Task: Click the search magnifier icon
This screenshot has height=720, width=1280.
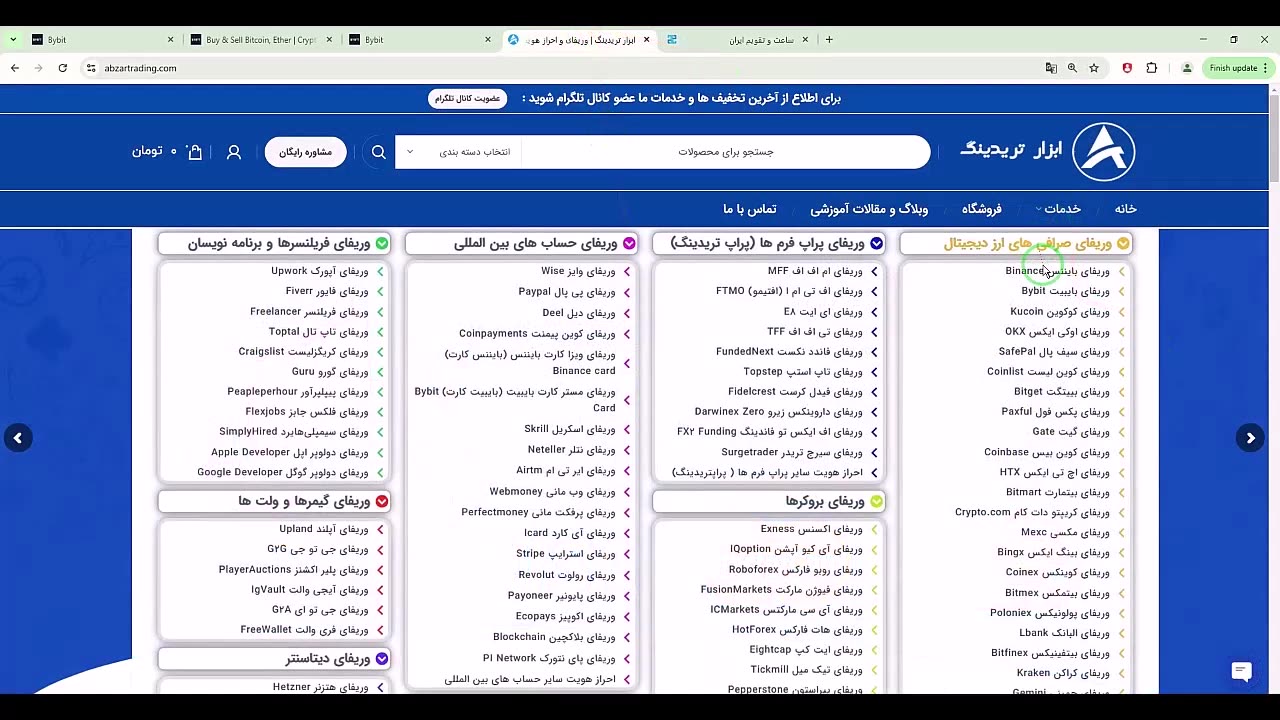Action: (x=379, y=152)
